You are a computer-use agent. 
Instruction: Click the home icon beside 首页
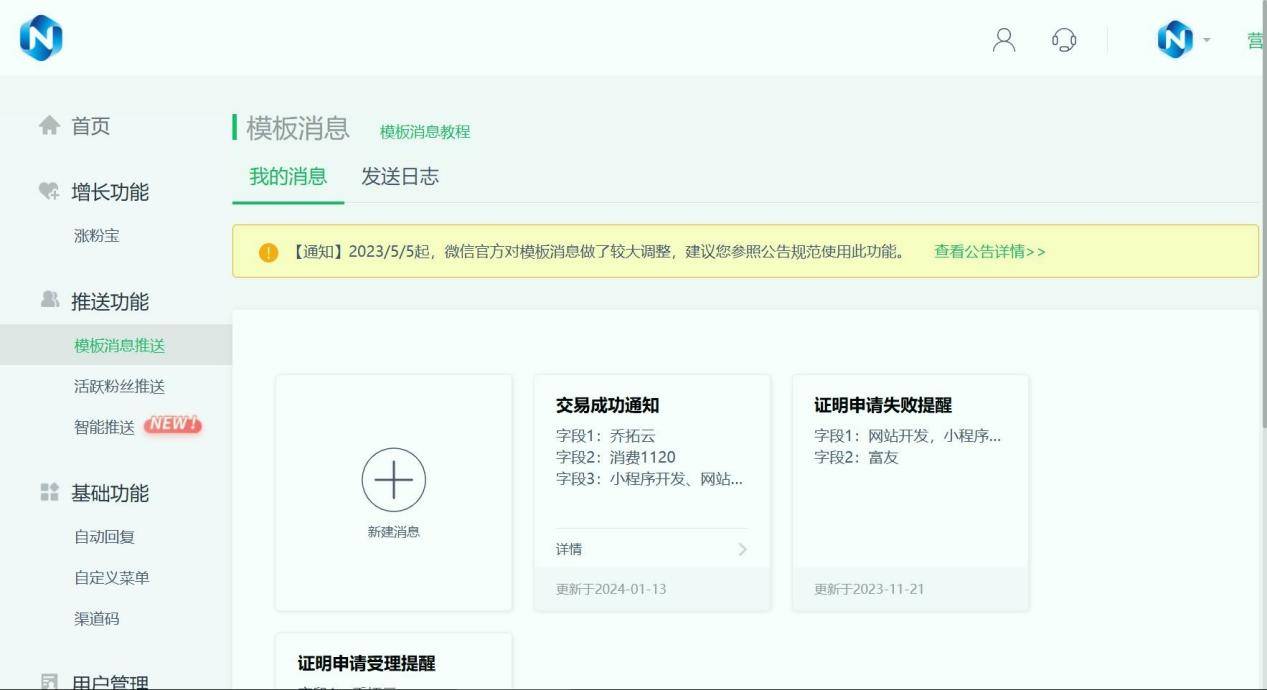pyautogui.click(x=49, y=126)
